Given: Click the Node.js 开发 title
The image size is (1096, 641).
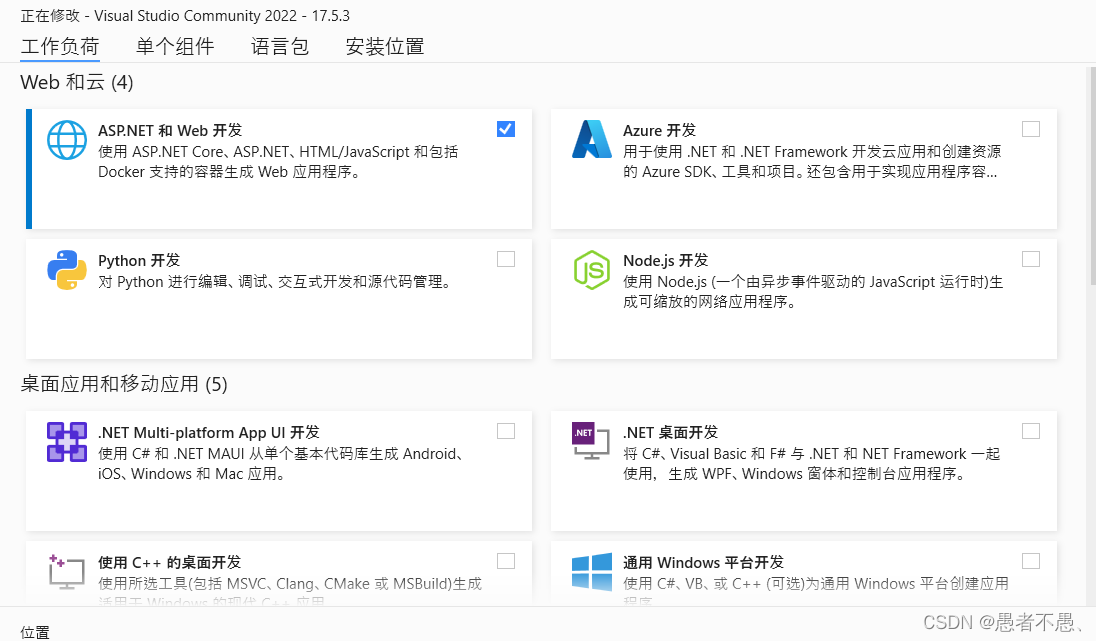Looking at the screenshot, I should [665, 261].
